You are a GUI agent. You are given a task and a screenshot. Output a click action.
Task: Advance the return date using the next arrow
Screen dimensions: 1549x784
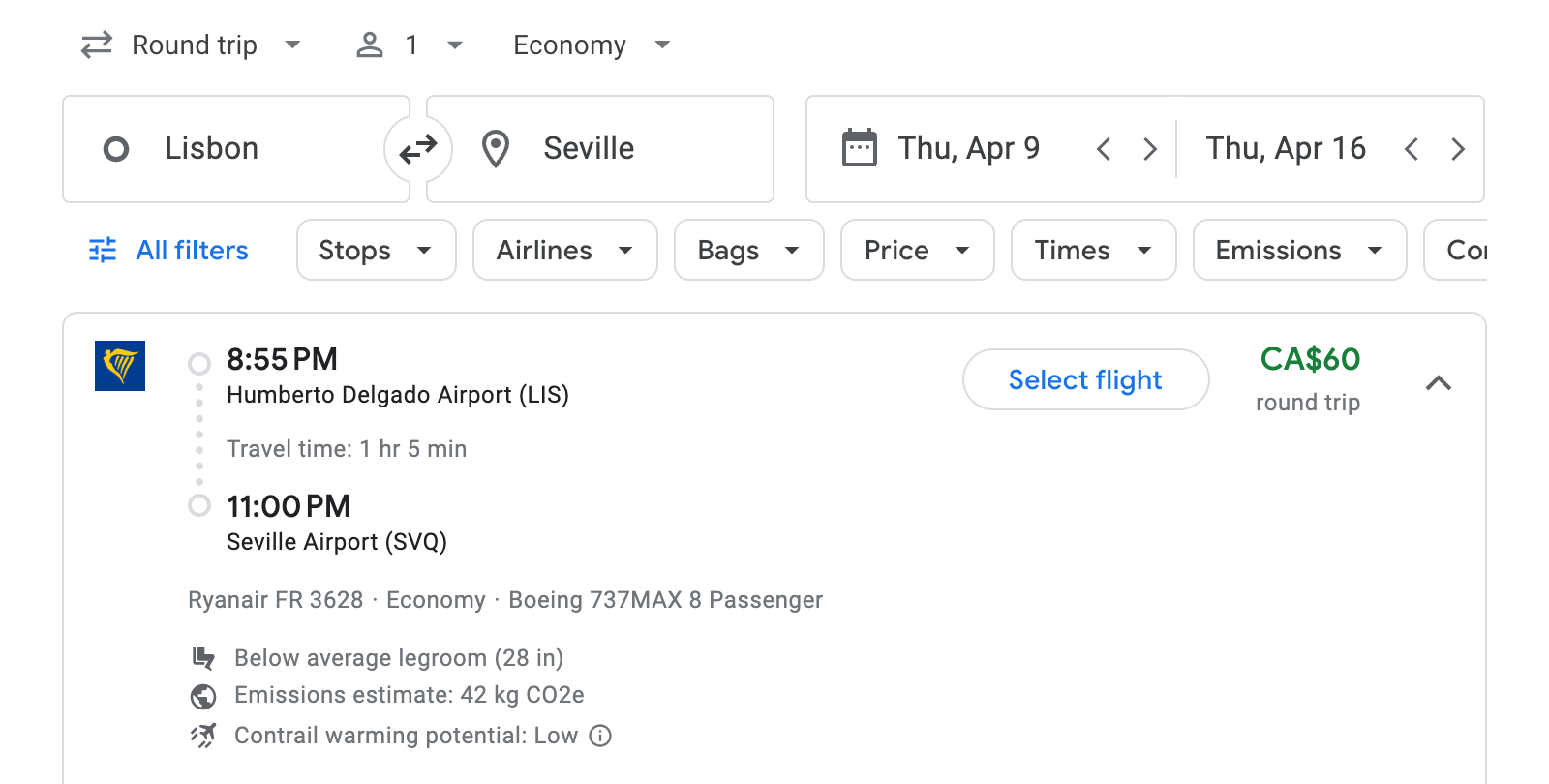coord(1458,148)
